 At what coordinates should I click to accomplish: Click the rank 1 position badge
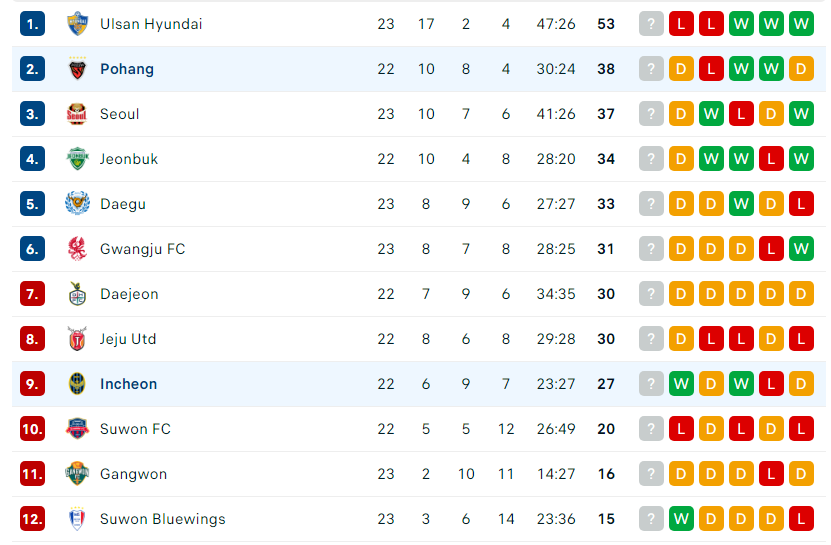tap(32, 24)
